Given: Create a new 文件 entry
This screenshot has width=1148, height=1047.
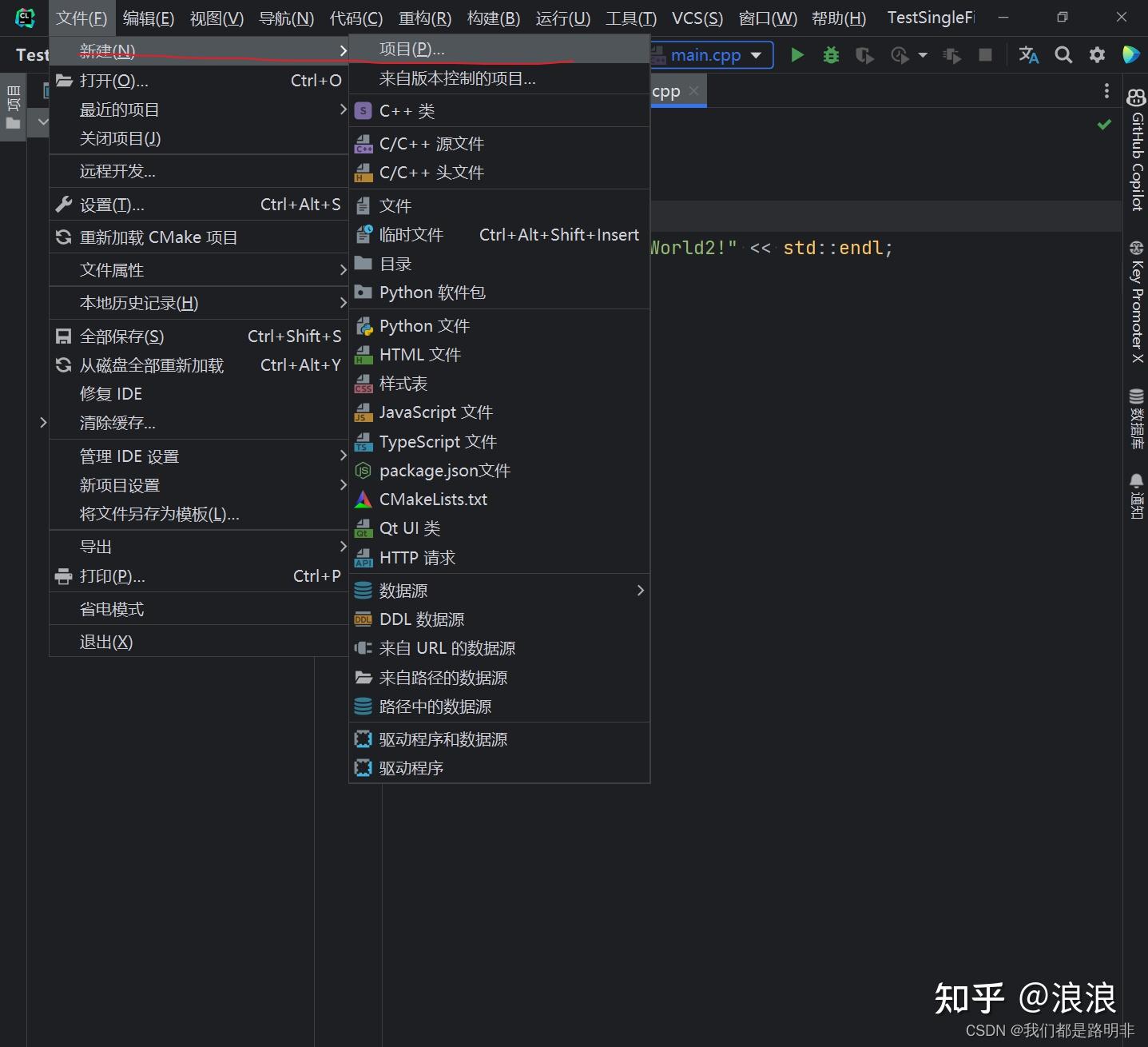Looking at the screenshot, I should pyautogui.click(x=499, y=206).
